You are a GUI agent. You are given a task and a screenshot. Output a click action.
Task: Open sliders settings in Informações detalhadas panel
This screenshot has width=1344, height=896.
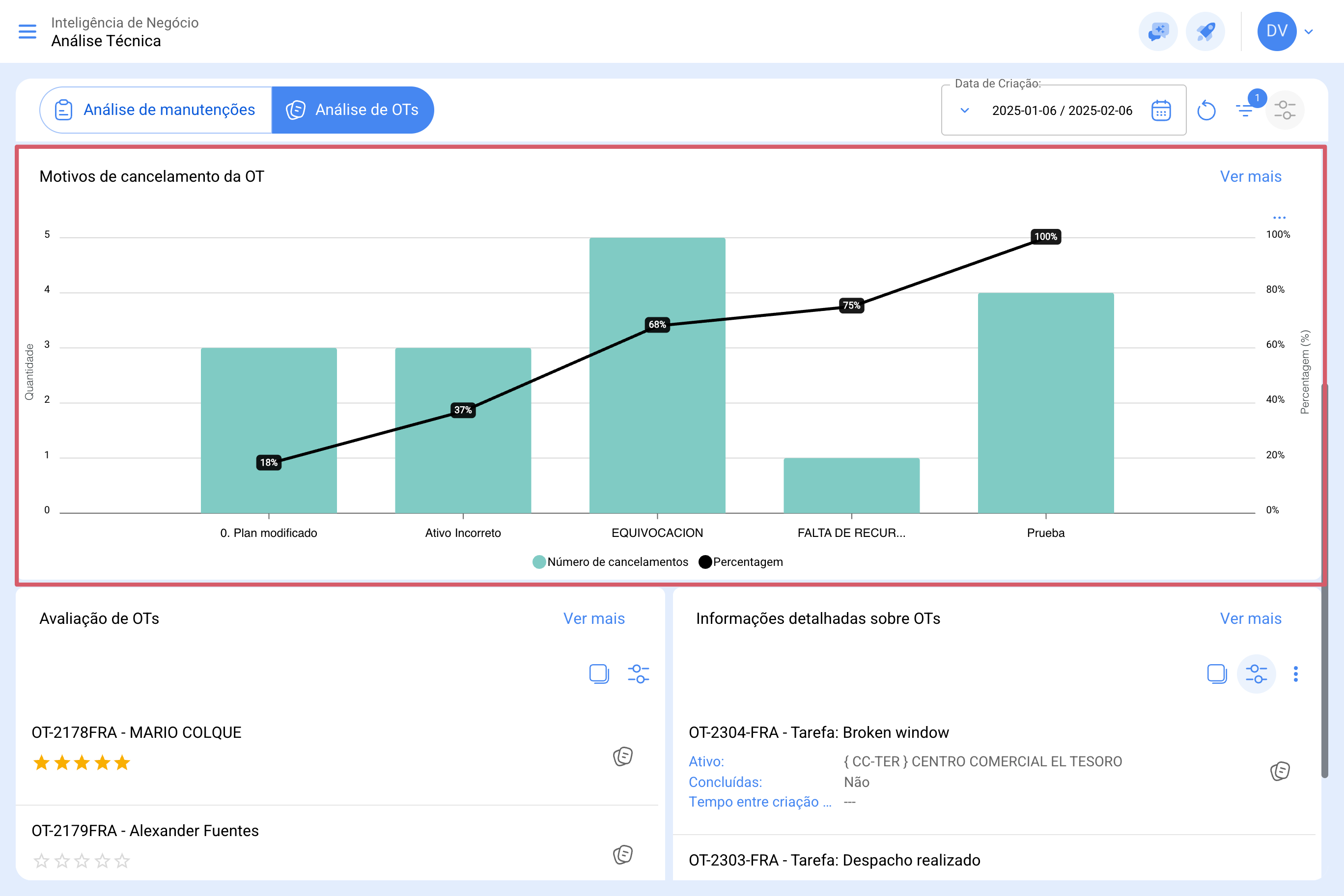1256,673
